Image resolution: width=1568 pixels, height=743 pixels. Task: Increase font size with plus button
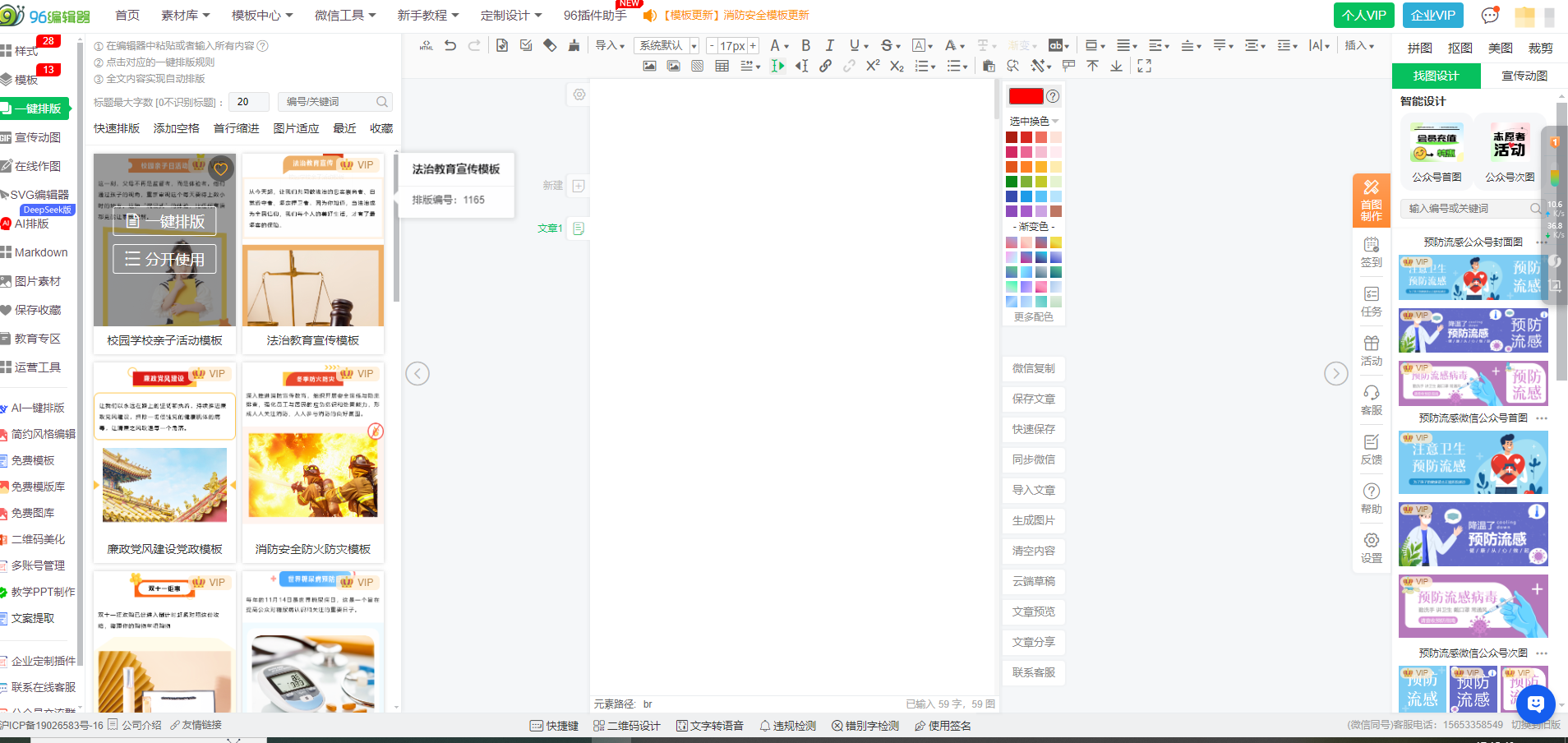752,46
